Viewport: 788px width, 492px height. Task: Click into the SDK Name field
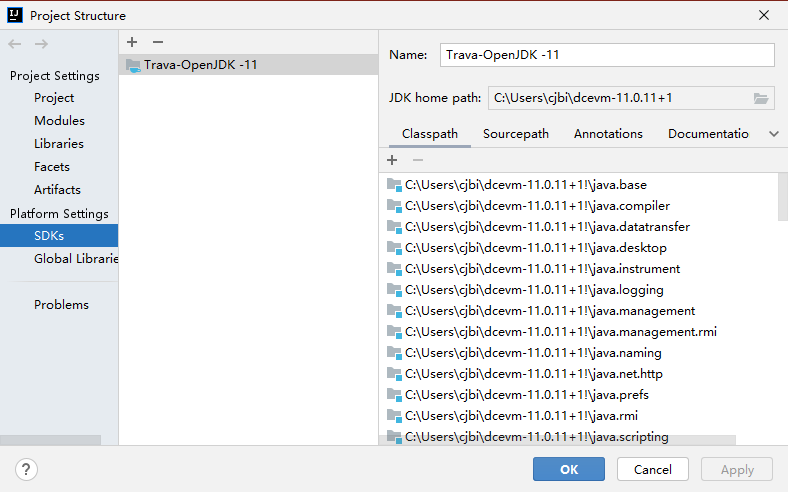(607, 55)
